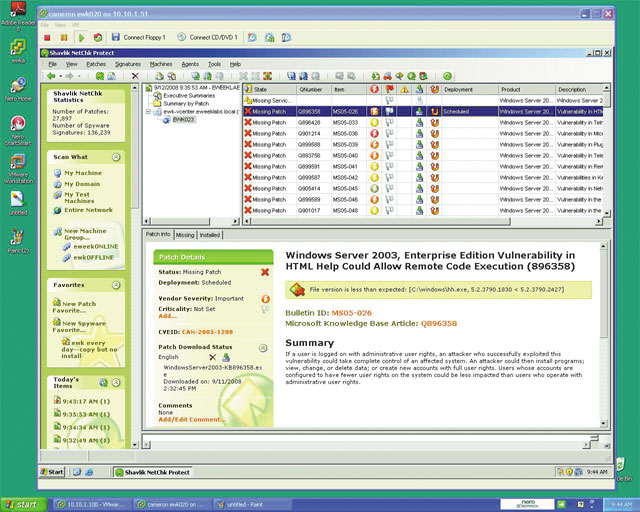Click the green Help question-mark toolbar icon

(447, 76)
